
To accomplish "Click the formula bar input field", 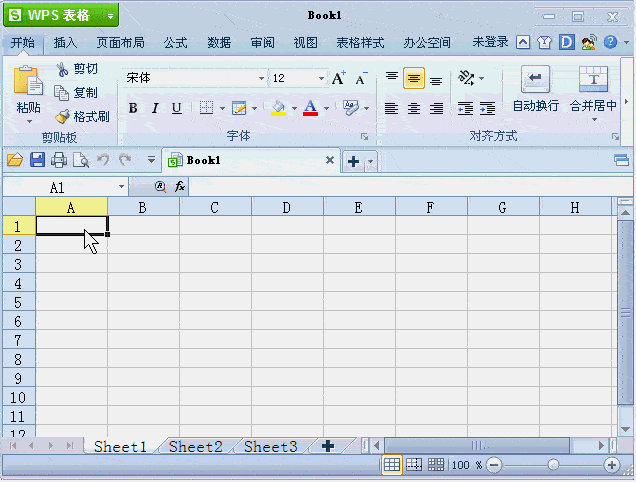I will [x=410, y=187].
